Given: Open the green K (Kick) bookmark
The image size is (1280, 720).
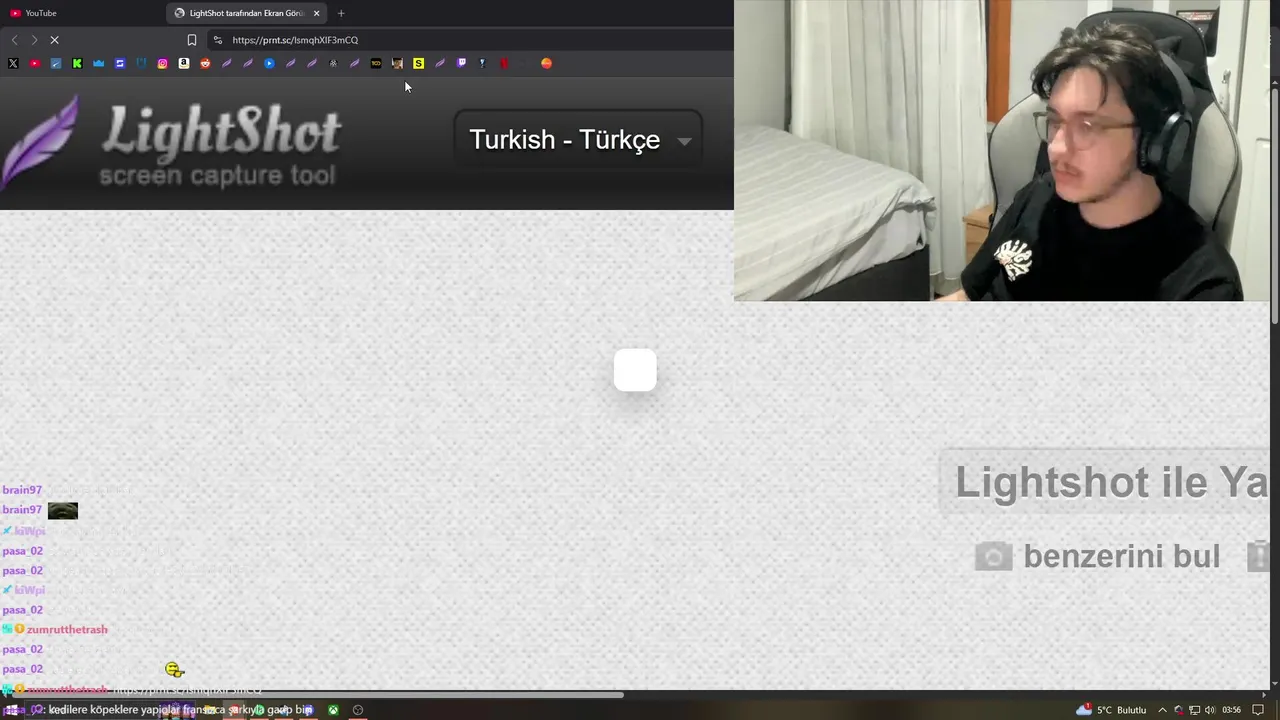Looking at the screenshot, I should coord(77,63).
